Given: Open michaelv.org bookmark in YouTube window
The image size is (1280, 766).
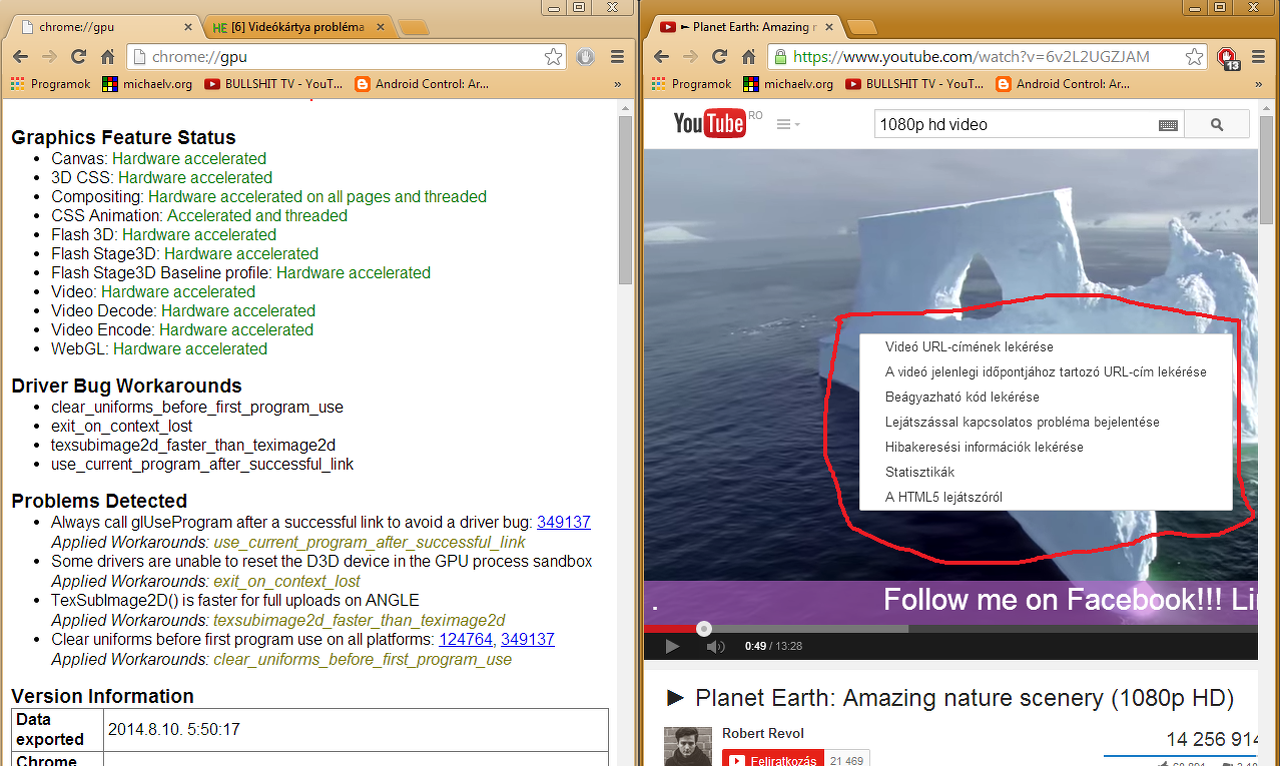Looking at the screenshot, I should coord(788,84).
